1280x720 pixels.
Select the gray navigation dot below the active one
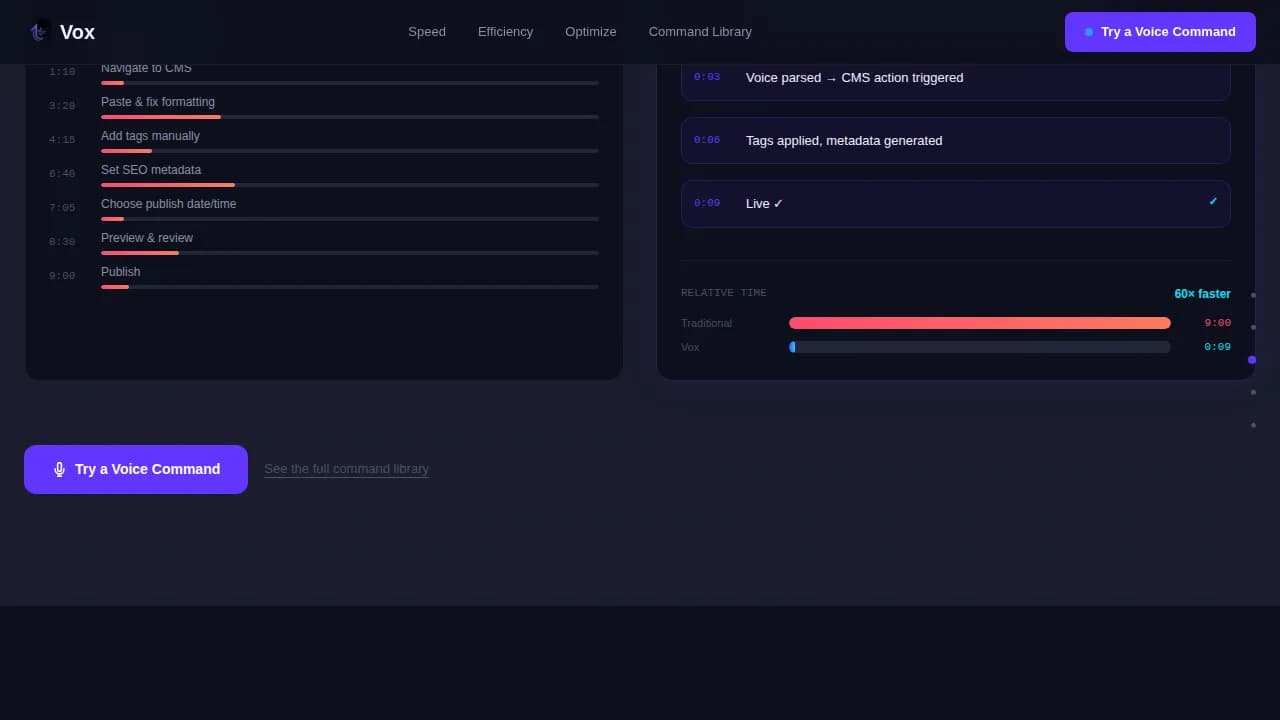[1252, 392]
